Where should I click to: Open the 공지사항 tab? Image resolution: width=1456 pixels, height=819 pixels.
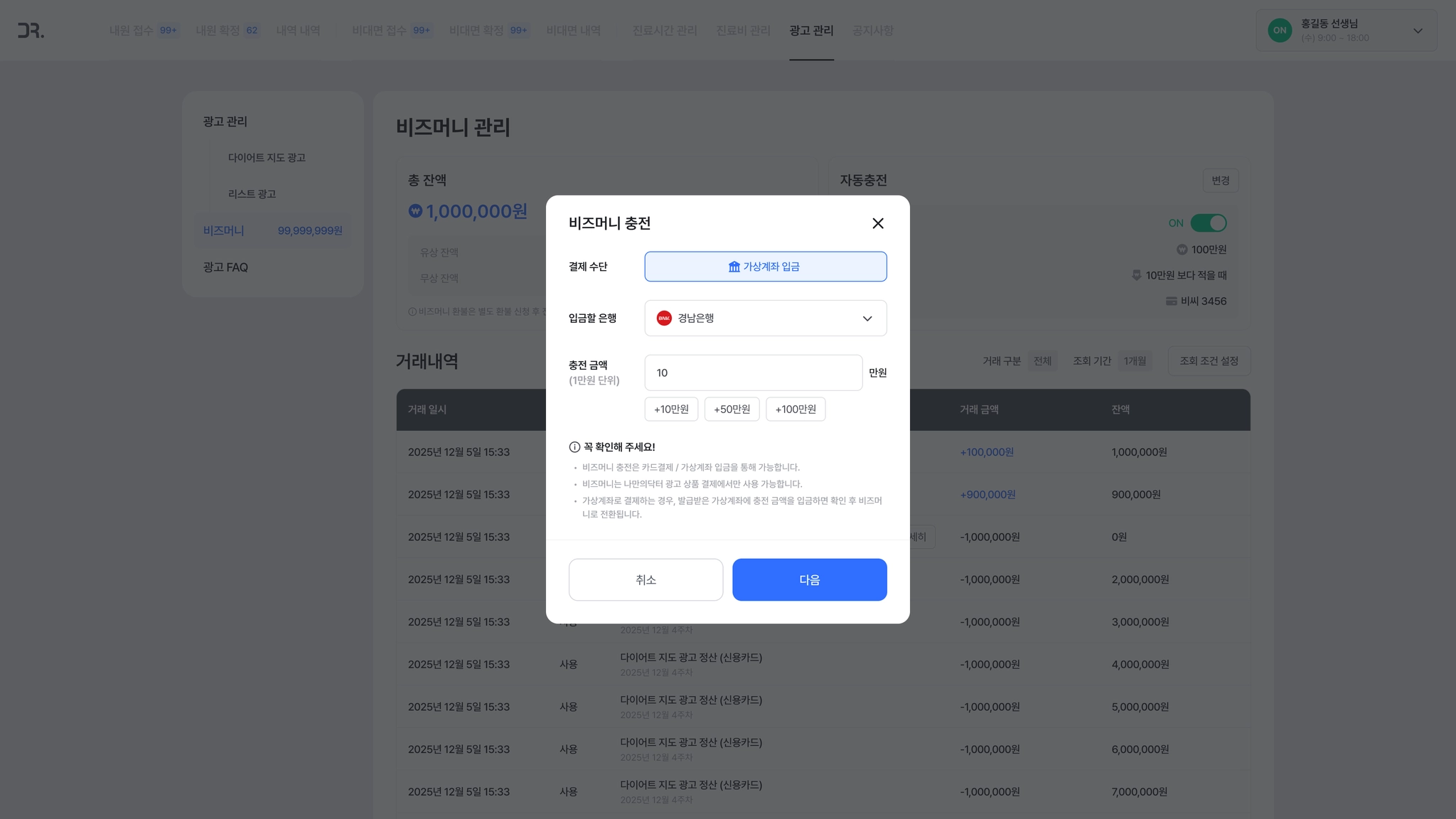point(872,31)
